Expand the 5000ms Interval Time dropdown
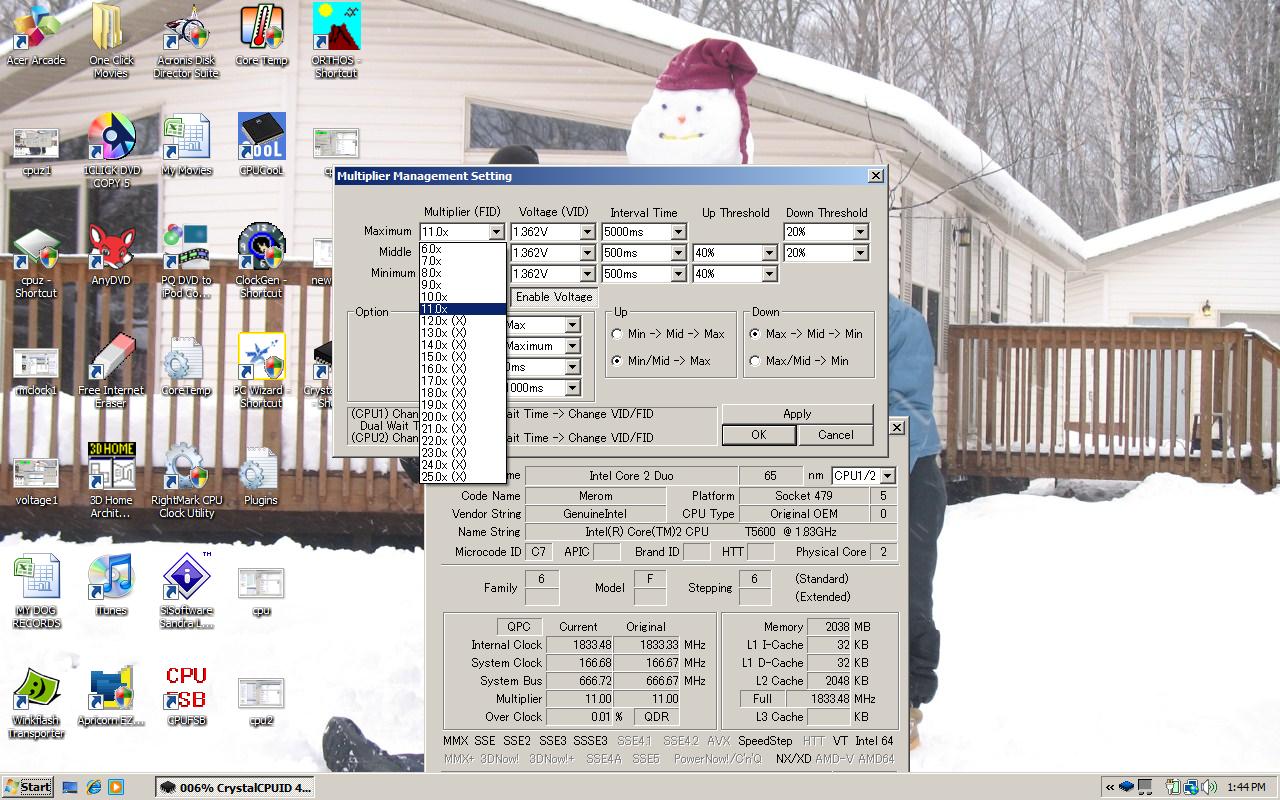 (x=677, y=232)
